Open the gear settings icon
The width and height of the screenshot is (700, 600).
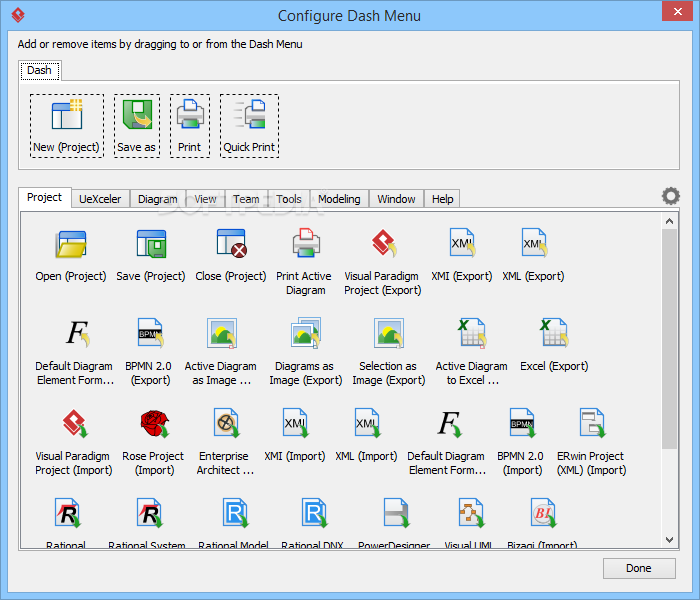(671, 196)
